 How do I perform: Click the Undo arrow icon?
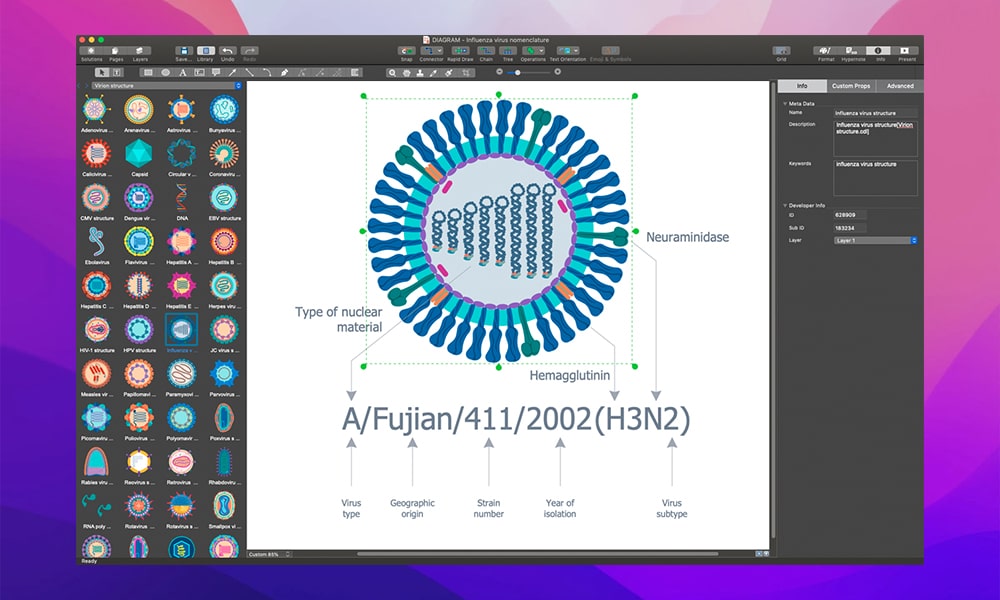[227, 50]
